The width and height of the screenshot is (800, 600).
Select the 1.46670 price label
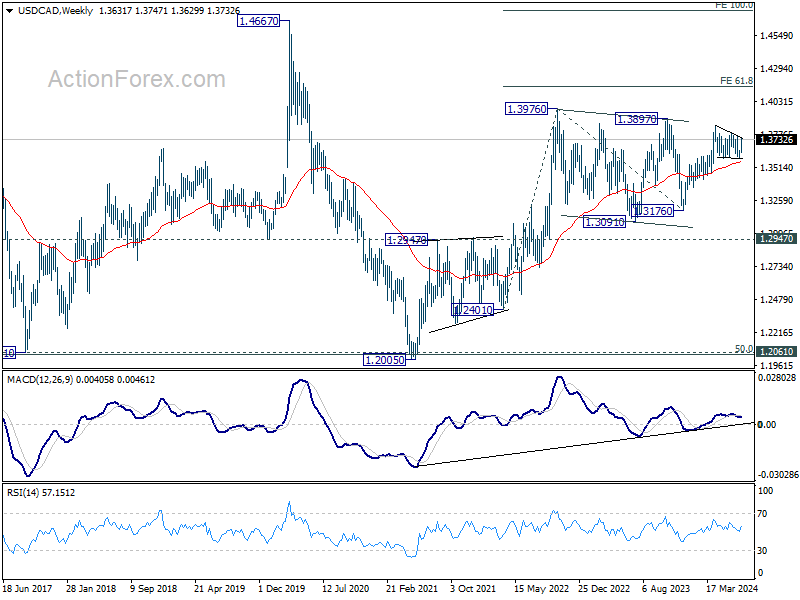click(259, 21)
